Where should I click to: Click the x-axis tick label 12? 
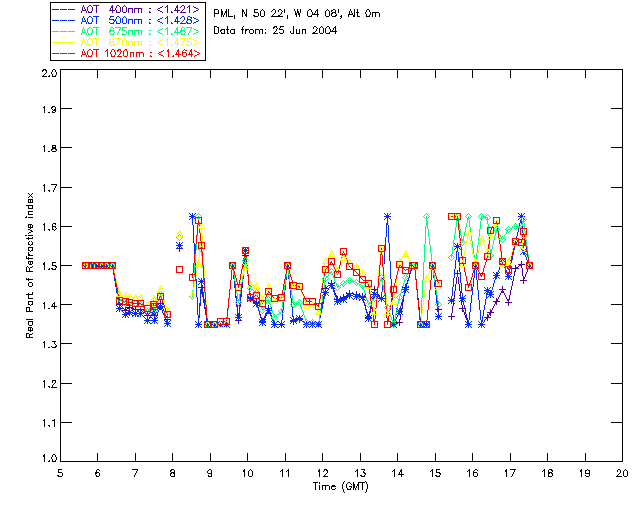pyautogui.click(x=322, y=473)
